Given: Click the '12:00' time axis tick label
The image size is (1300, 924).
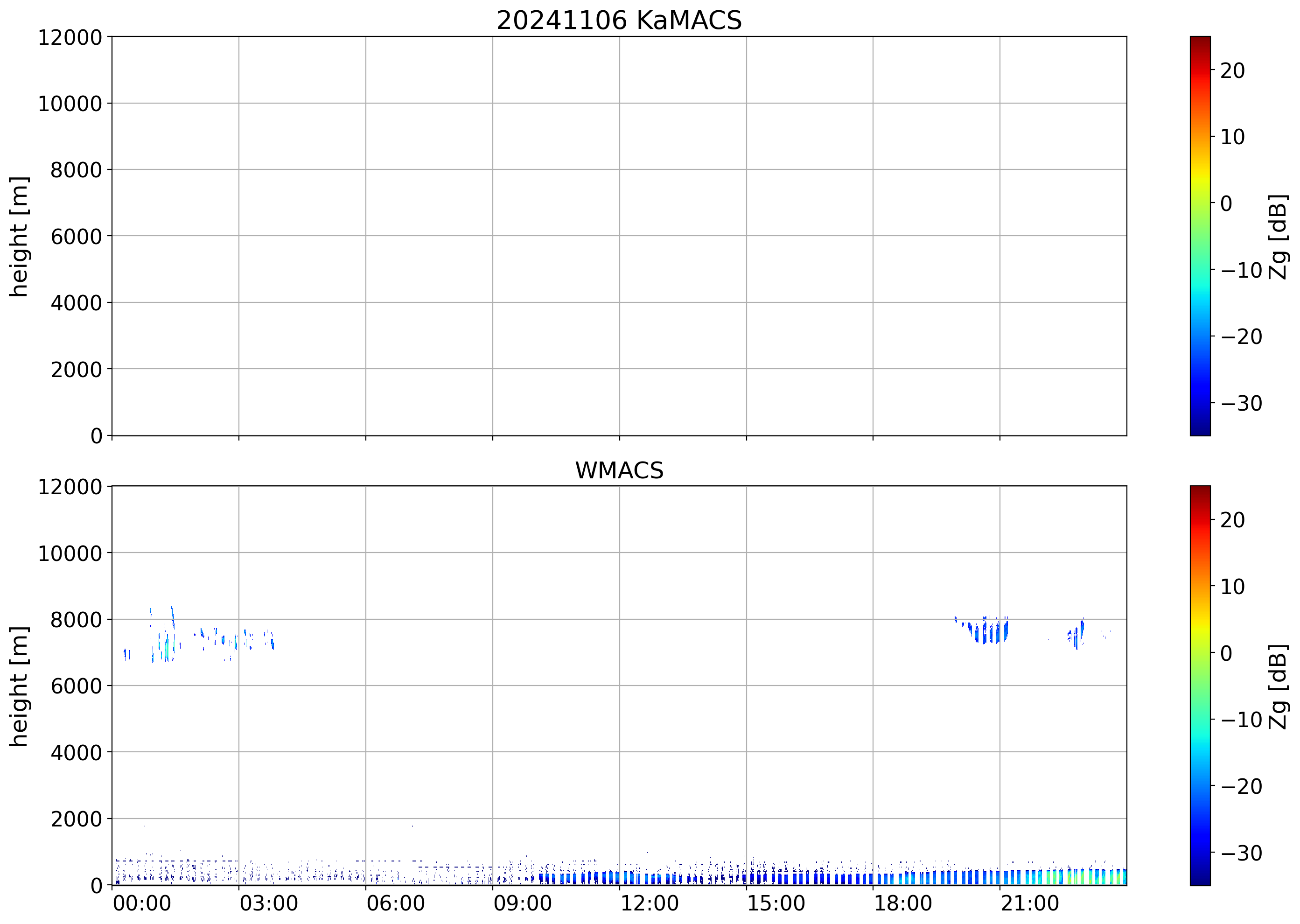Looking at the screenshot, I should [x=649, y=903].
